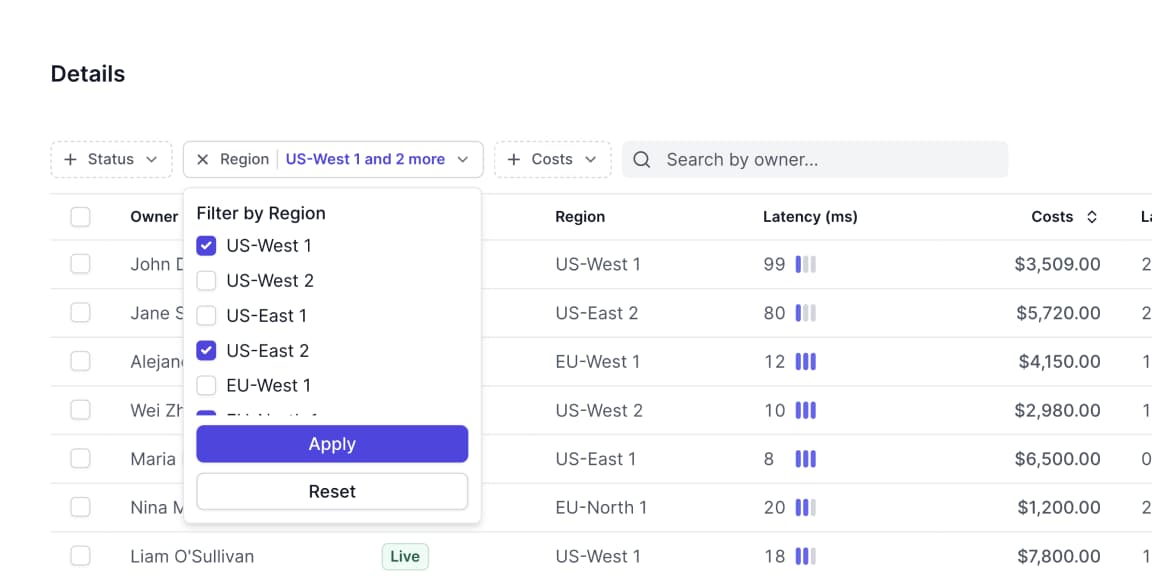The image size is (1152, 576).
Task: Toggle the select-all rows header checkbox
Action: coord(81,217)
